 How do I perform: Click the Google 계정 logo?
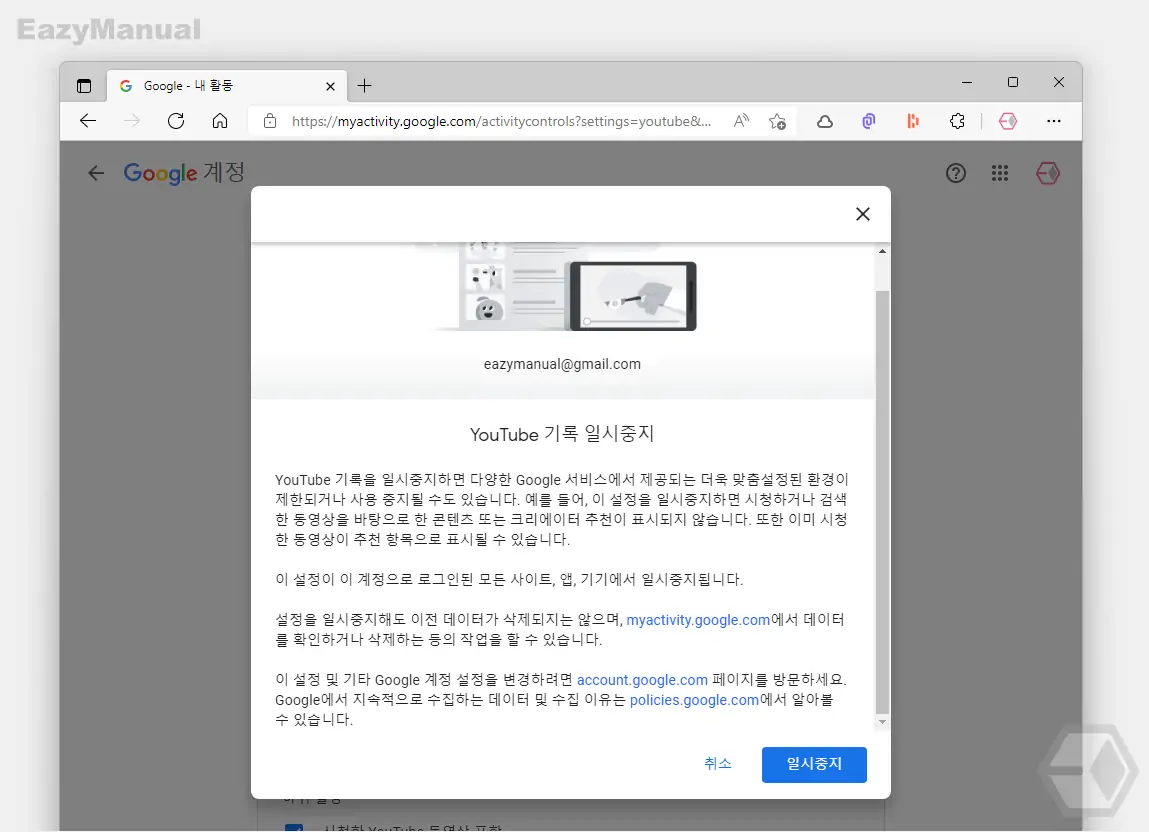point(184,173)
